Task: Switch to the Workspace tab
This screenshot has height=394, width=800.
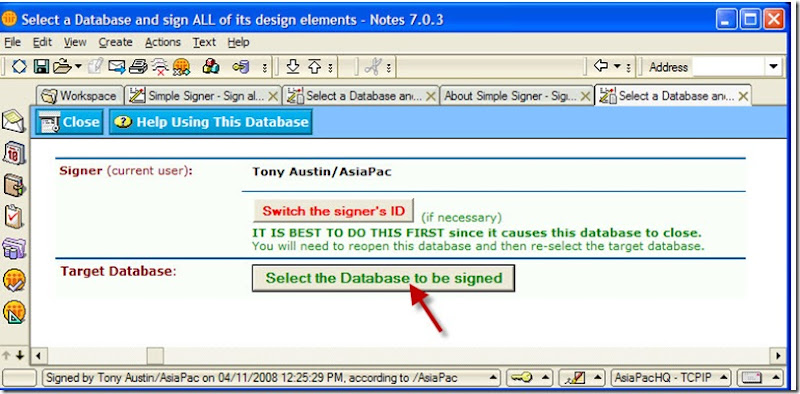Action: point(80,95)
